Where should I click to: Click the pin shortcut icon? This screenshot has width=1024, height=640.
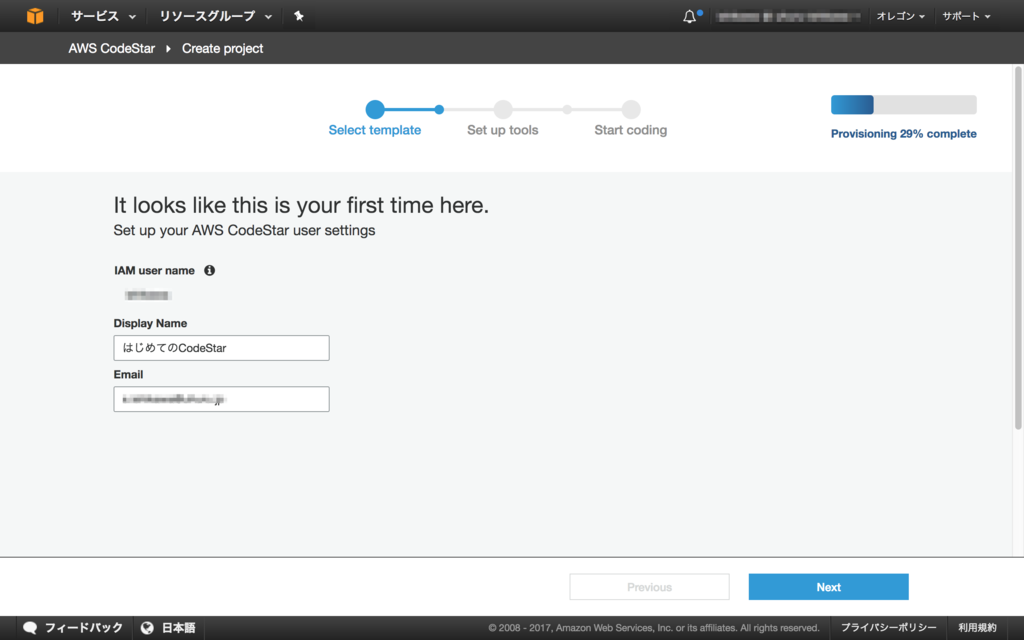[299, 16]
